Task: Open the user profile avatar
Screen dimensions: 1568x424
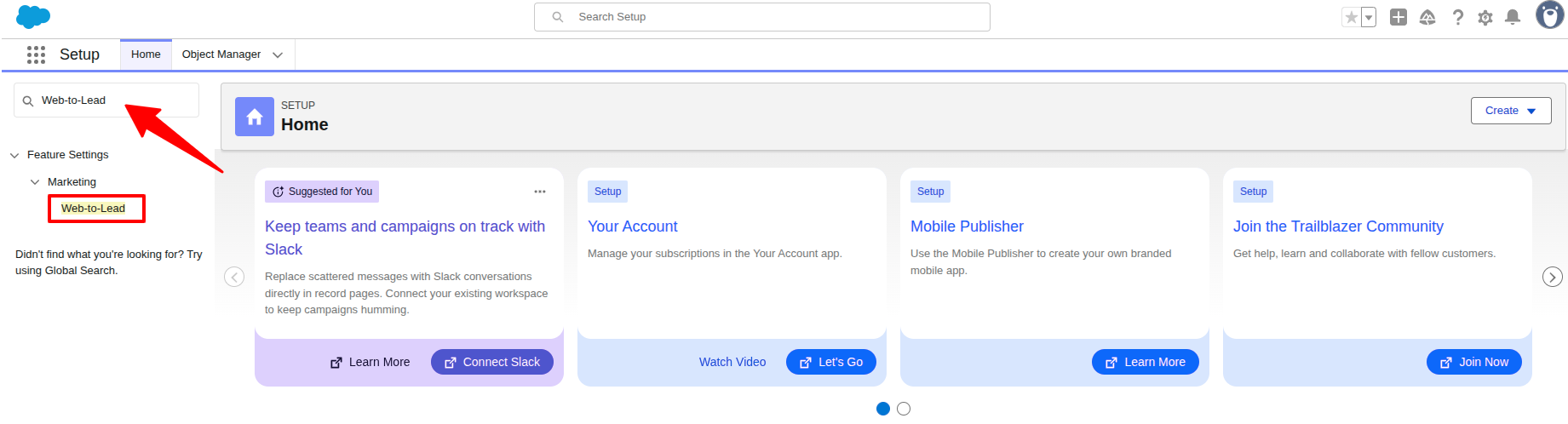Action: pyautogui.click(x=1548, y=15)
